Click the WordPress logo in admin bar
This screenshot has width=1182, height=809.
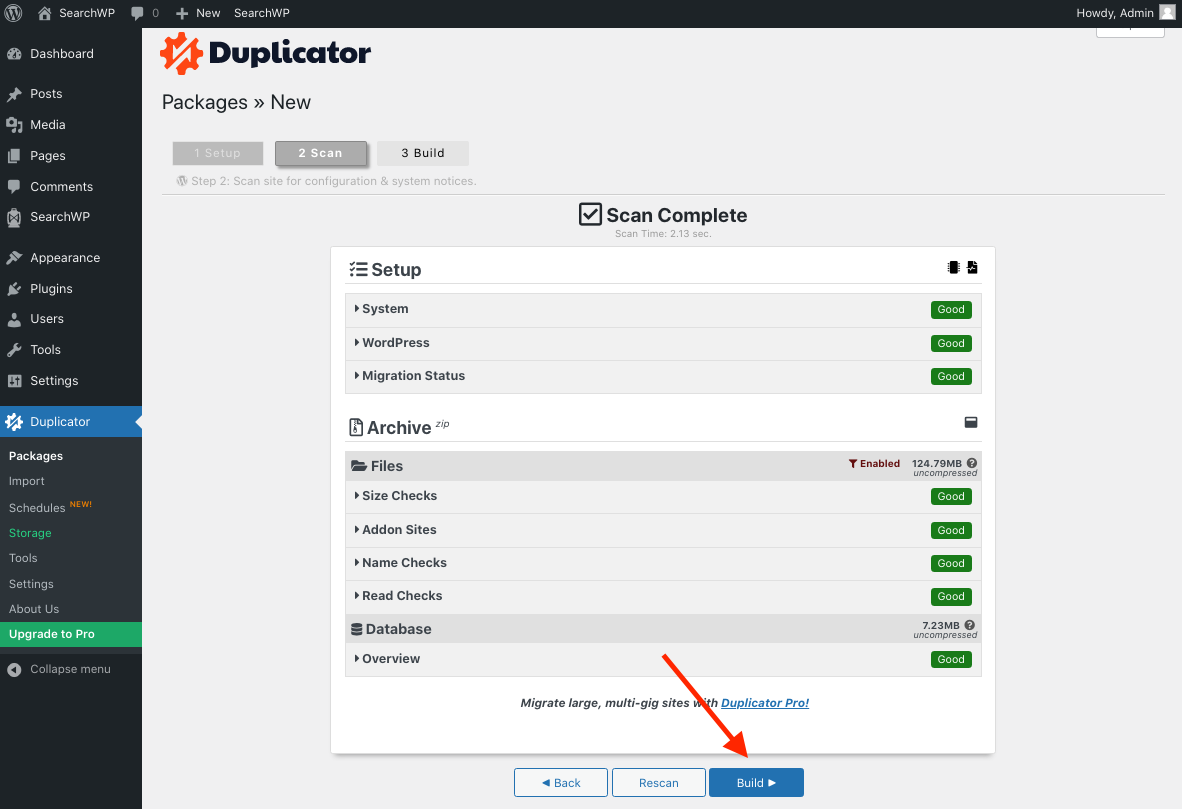point(14,13)
